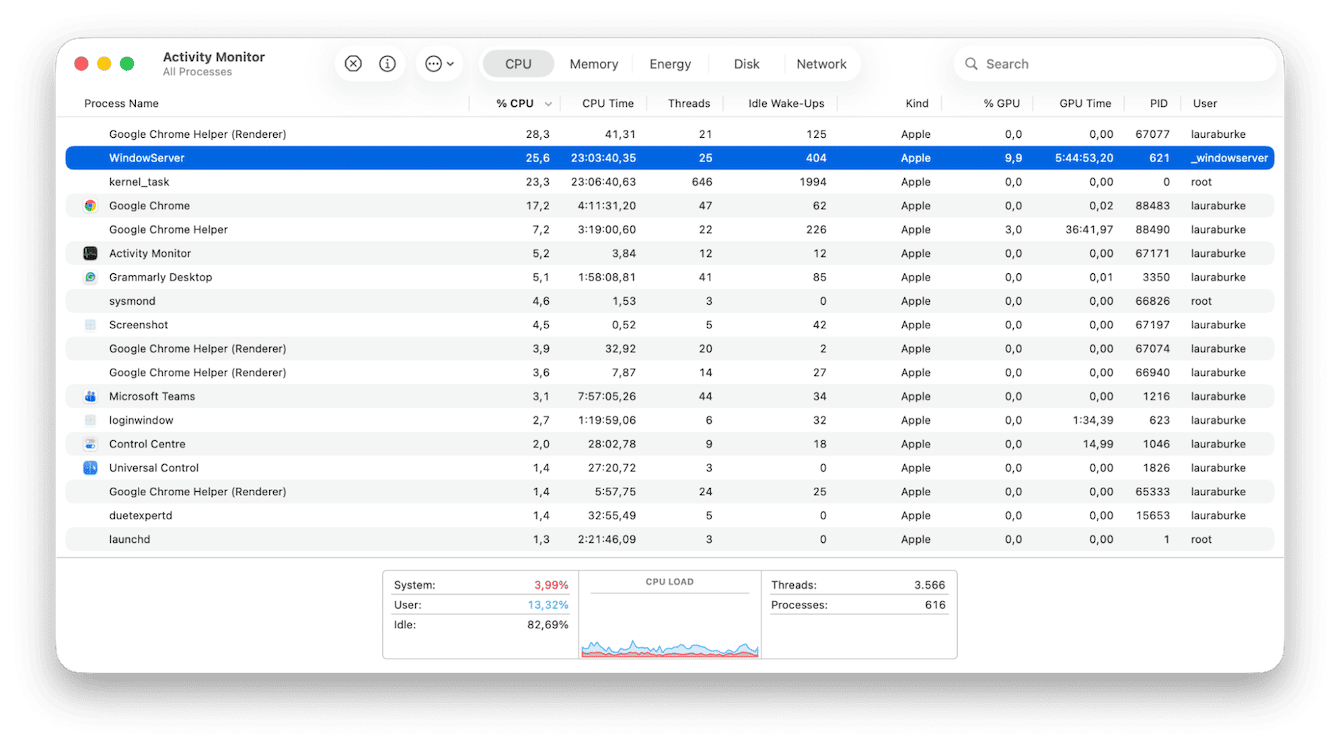The width and height of the screenshot is (1340, 747).
Task: Open the Network tab
Action: (822, 63)
